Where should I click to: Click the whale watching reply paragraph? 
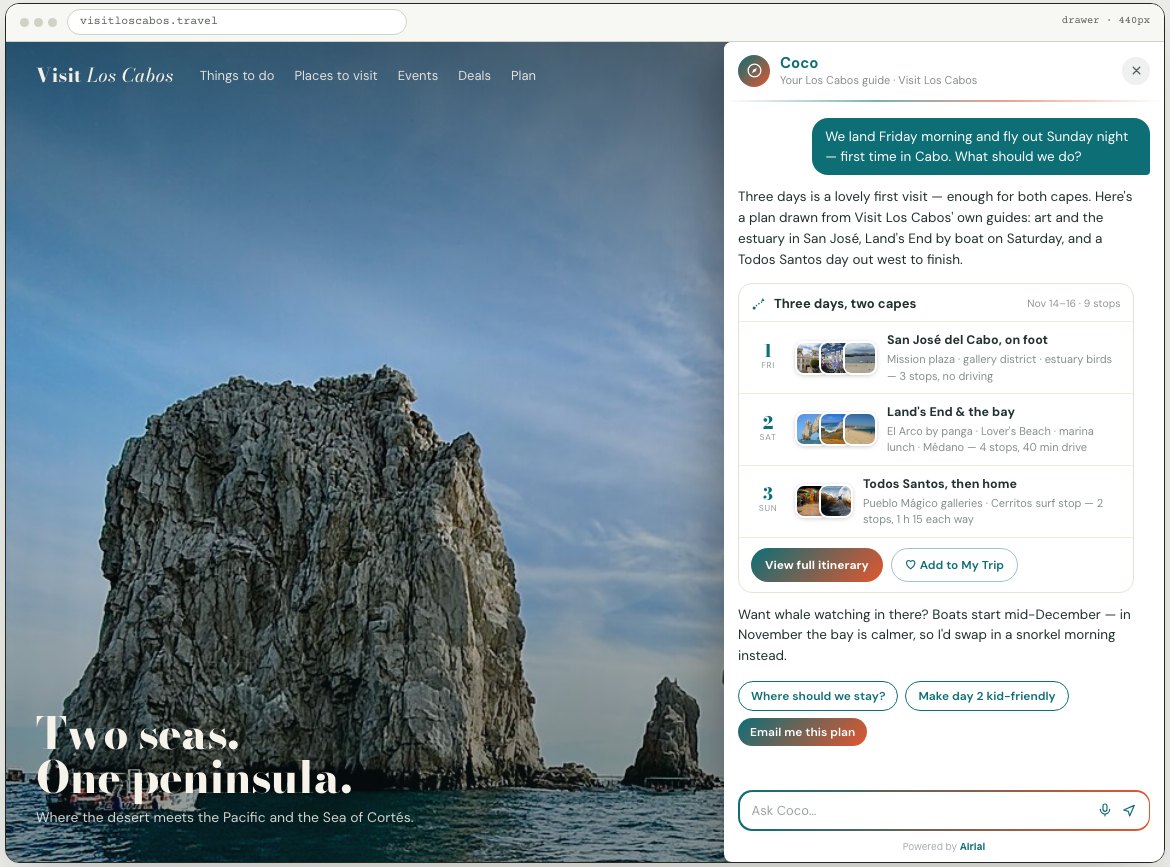934,635
